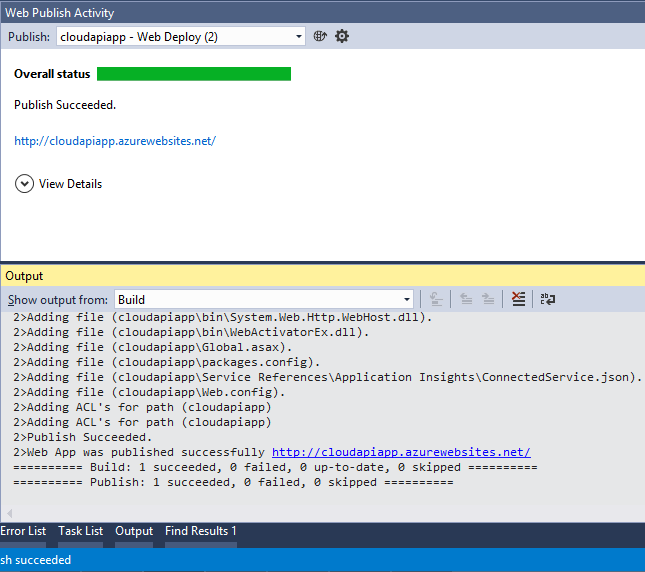Click the 'Publish Succeeded.' status text
This screenshot has height=572, width=645.
[x=65, y=105]
